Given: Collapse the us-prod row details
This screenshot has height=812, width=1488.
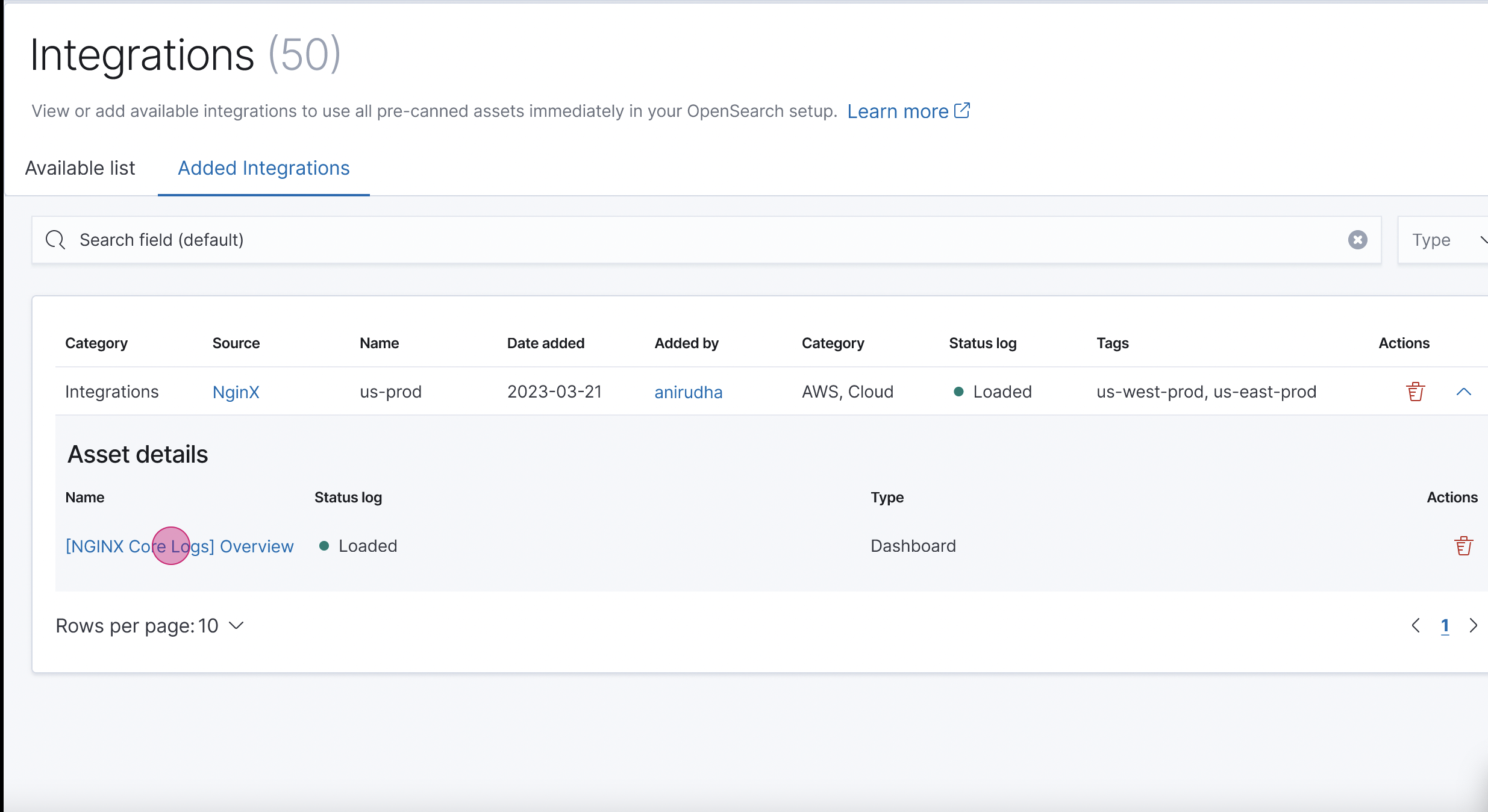Looking at the screenshot, I should point(1465,391).
